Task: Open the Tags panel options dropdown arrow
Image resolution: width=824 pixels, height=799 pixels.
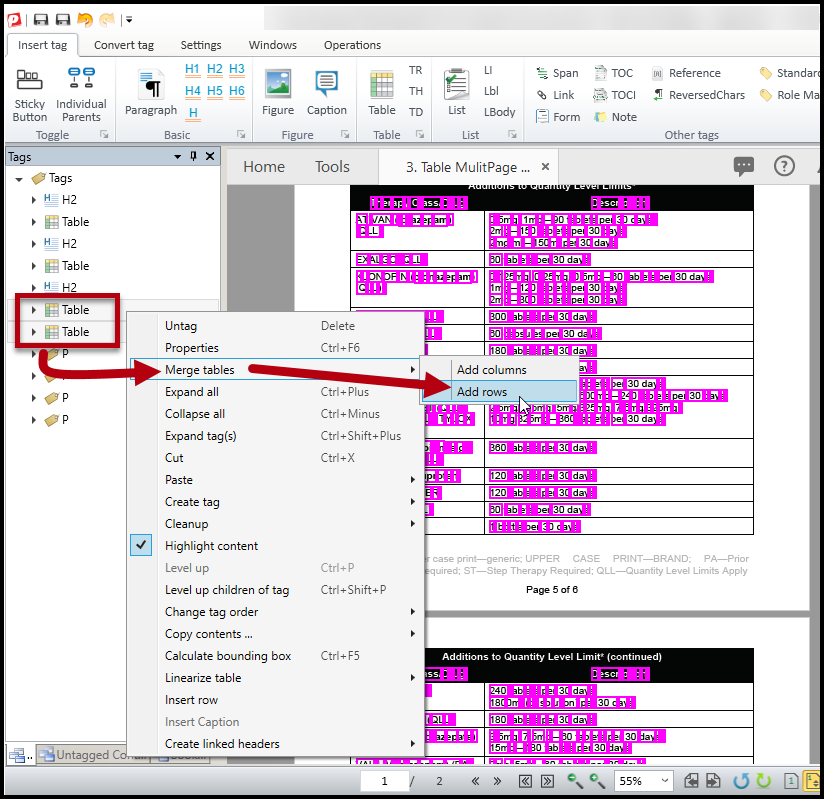Action: (x=178, y=157)
